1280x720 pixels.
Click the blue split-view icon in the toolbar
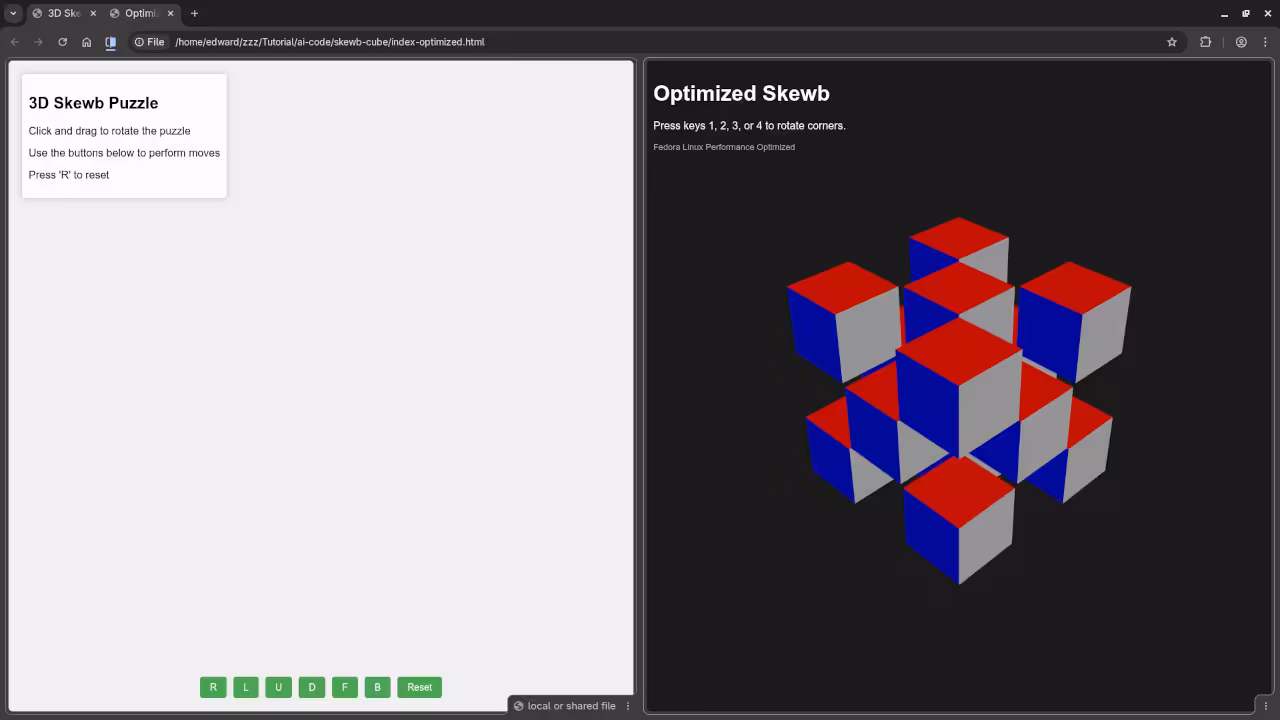111,42
